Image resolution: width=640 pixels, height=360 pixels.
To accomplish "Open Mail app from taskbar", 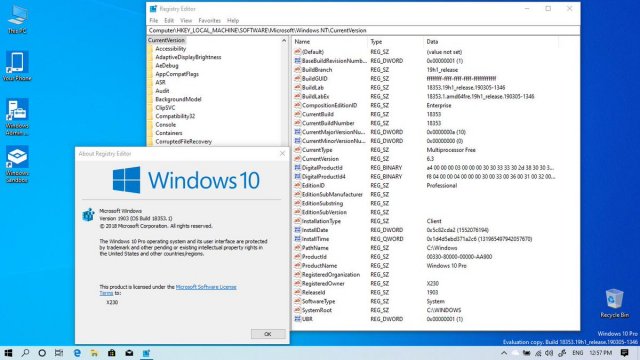I will pyautogui.click(x=129, y=353).
